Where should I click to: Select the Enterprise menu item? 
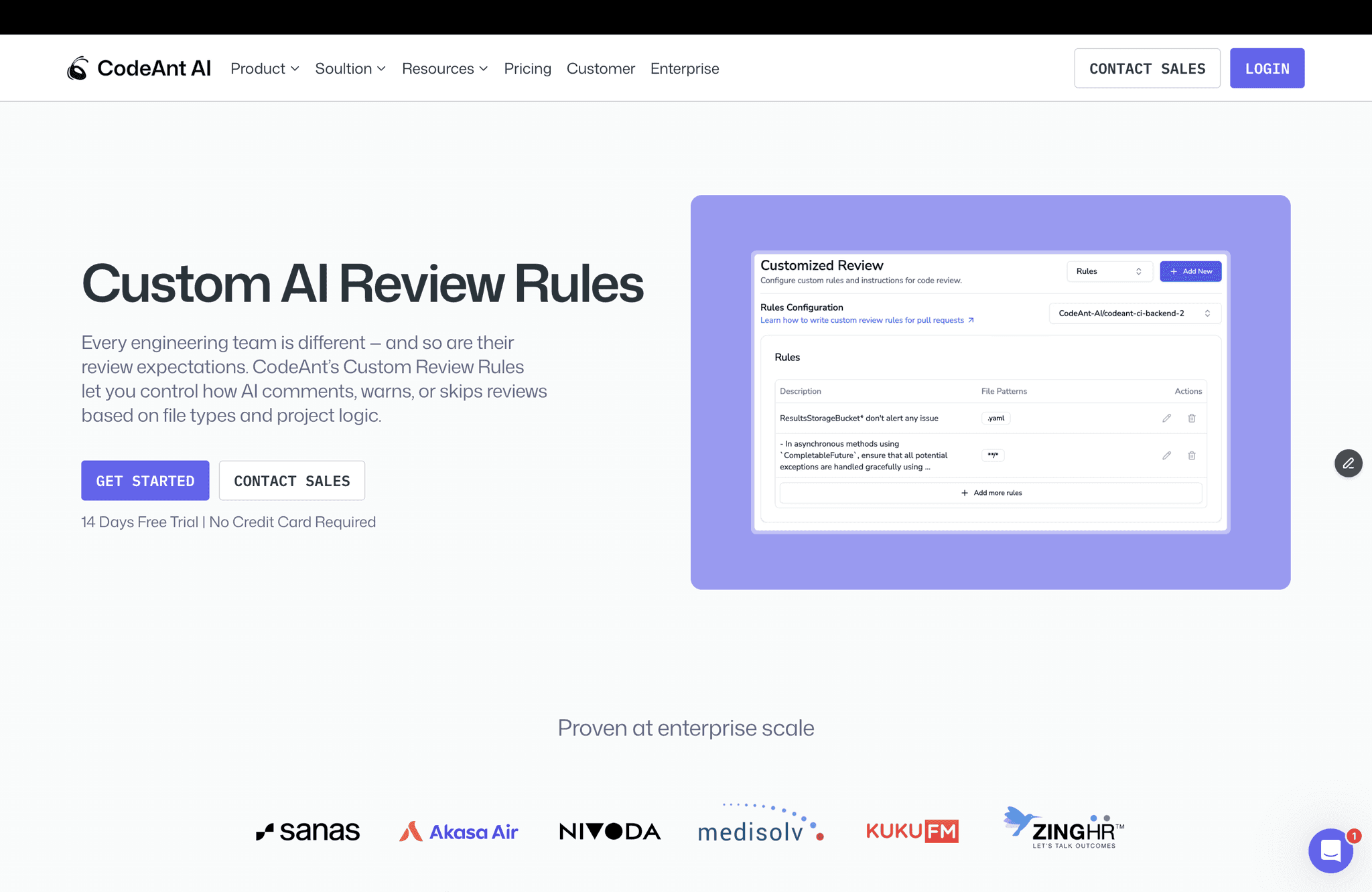pos(684,68)
